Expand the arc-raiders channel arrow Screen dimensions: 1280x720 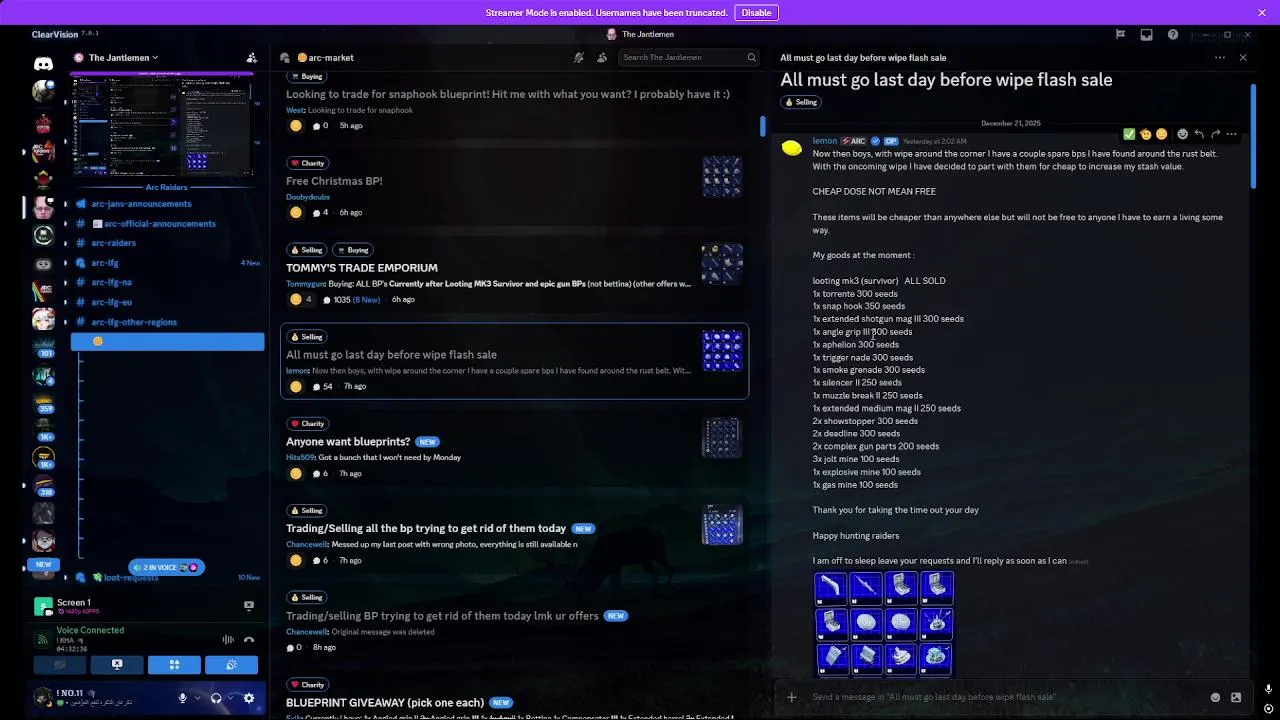click(x=66, y=243)
